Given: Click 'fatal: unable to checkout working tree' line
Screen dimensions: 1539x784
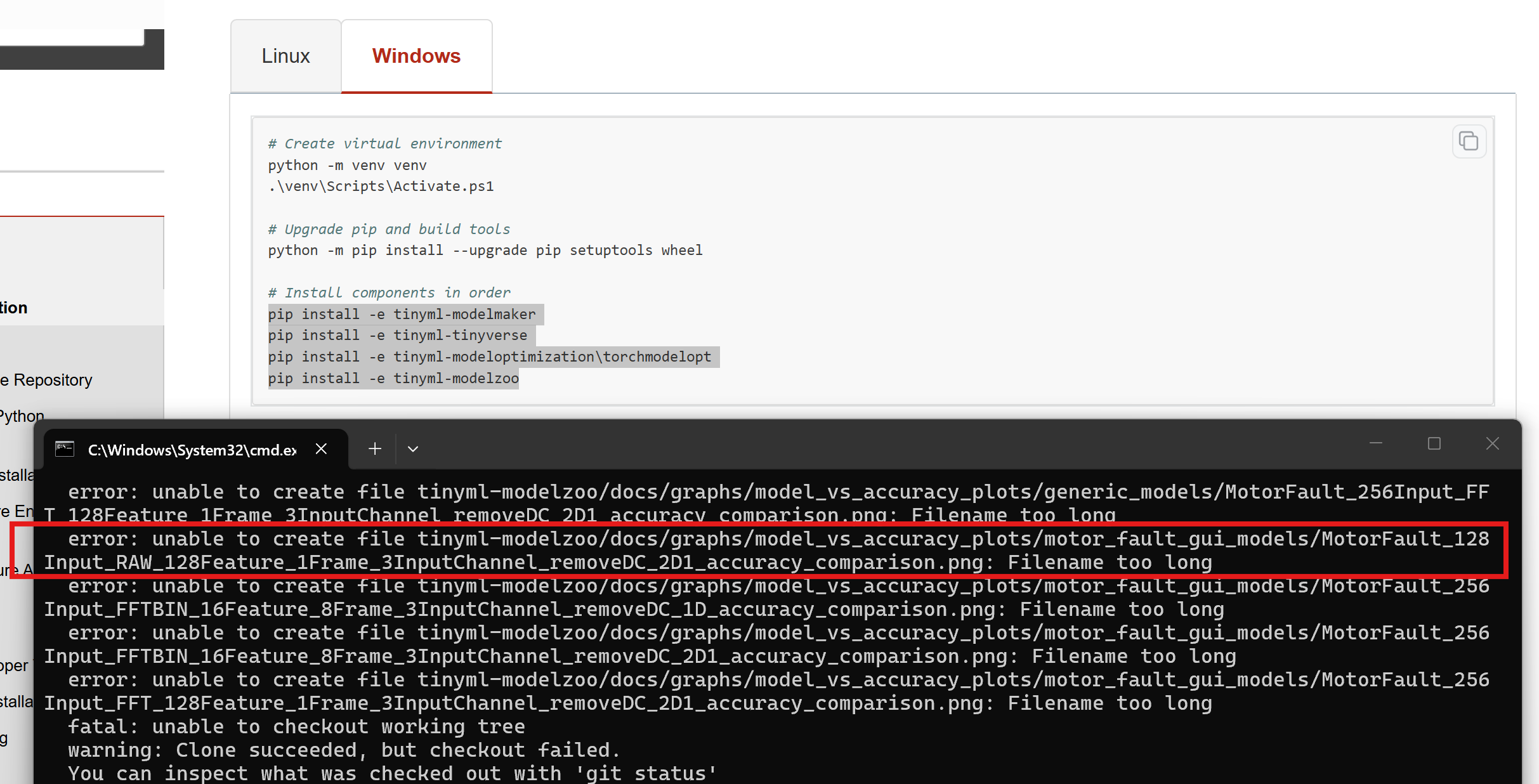Looking at the screenshot, I should coord(296,726).
